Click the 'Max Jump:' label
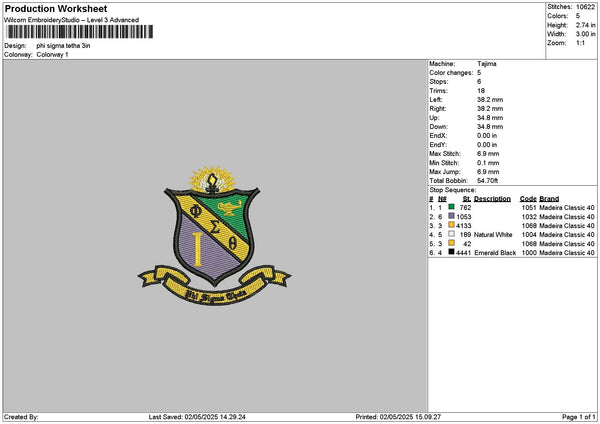600x424 pixels. point(445,172)
